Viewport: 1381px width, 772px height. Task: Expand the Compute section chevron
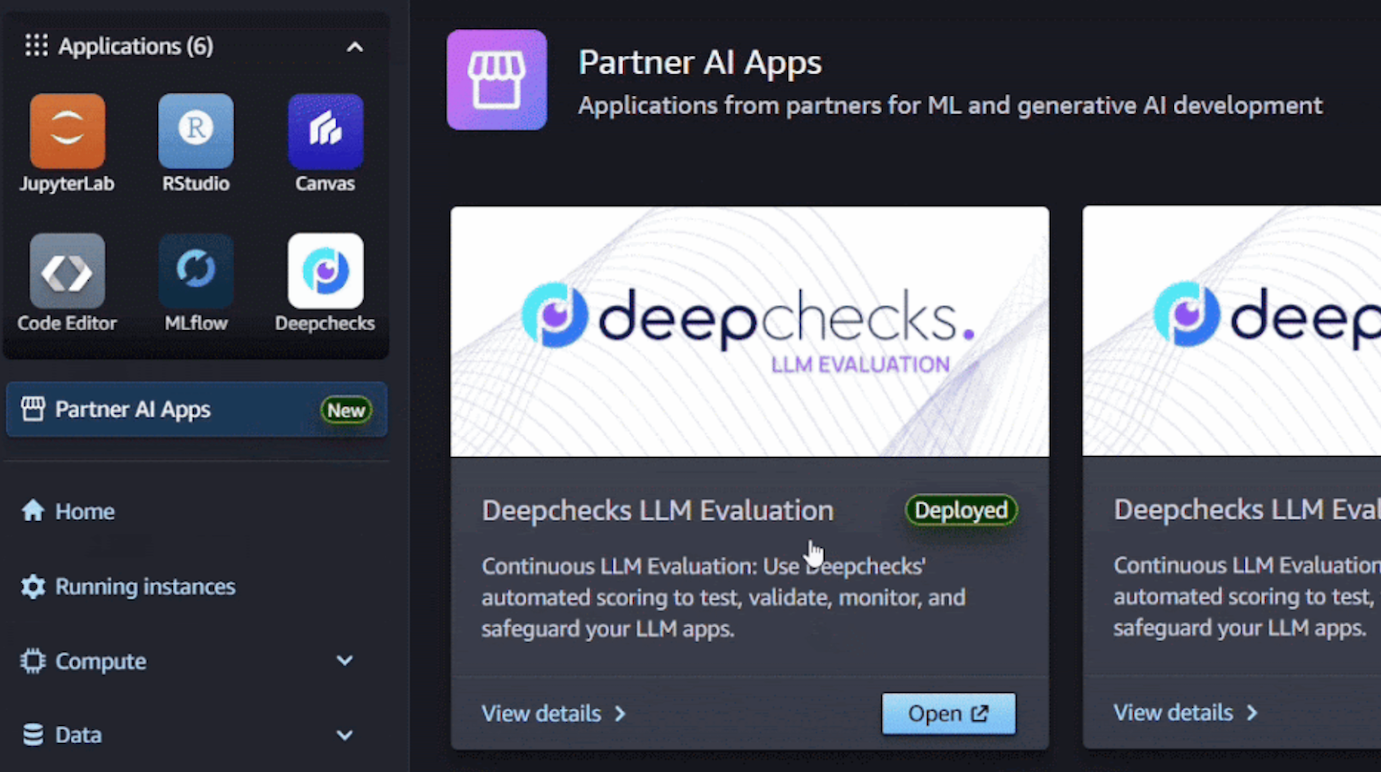pos(345,661)
